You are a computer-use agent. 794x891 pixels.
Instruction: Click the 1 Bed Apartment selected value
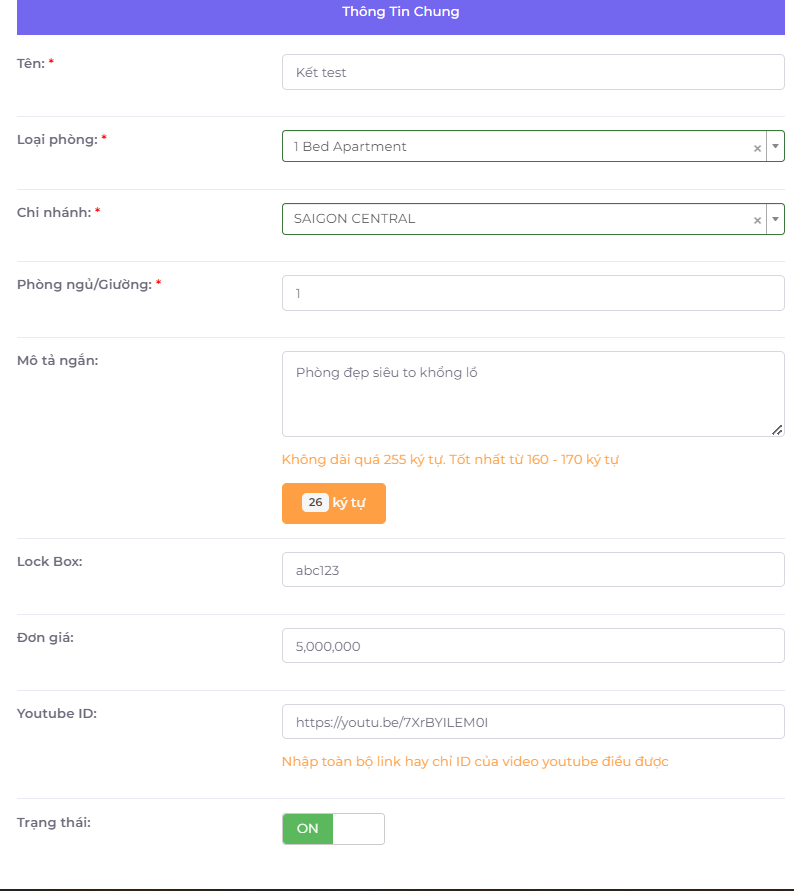click(x=350, y=146)
